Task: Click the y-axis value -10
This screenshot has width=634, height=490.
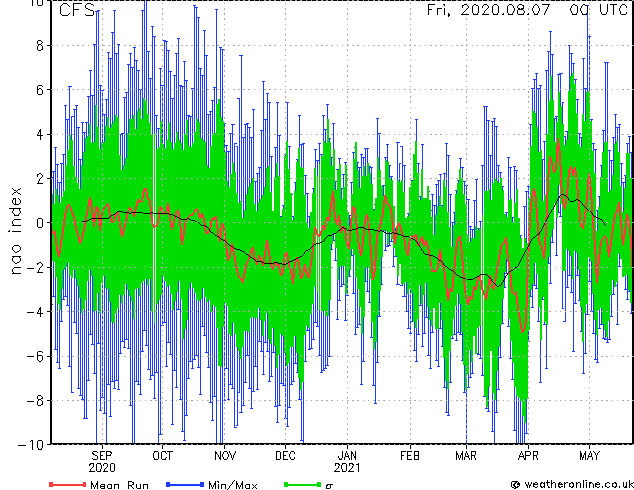Action: point(30,445)
